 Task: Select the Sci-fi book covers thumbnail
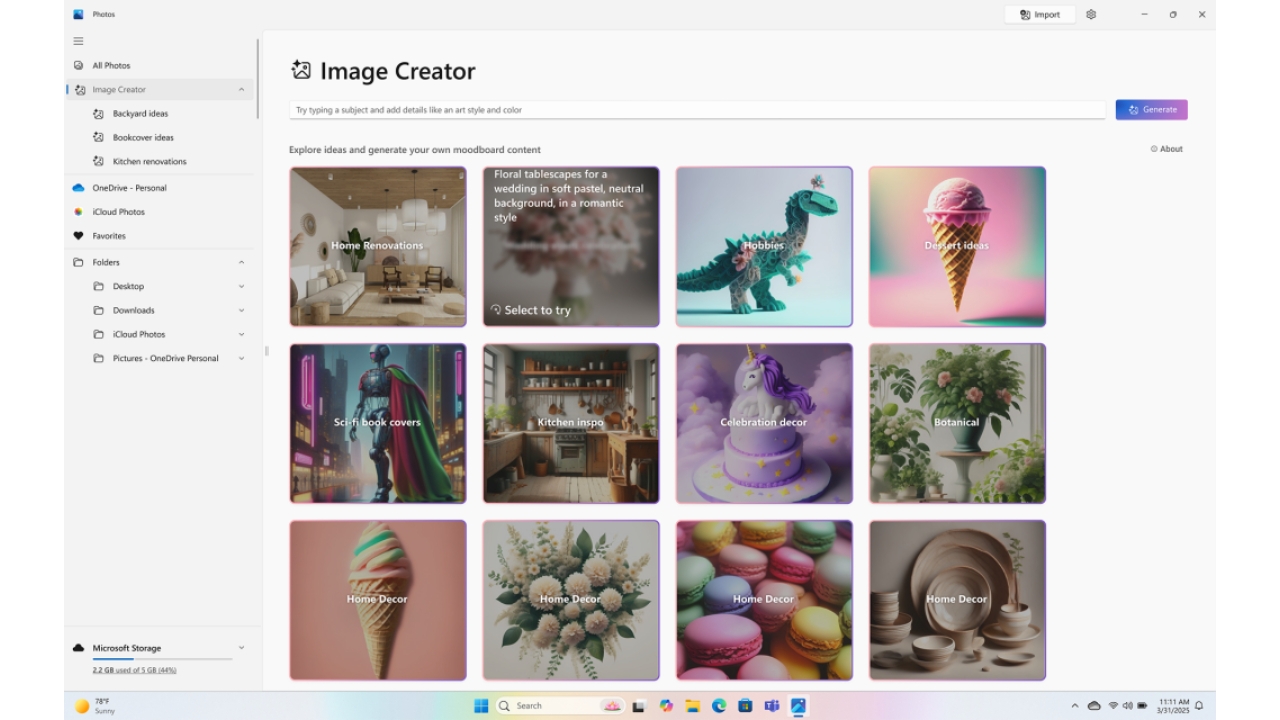click(x=378, y=423)
